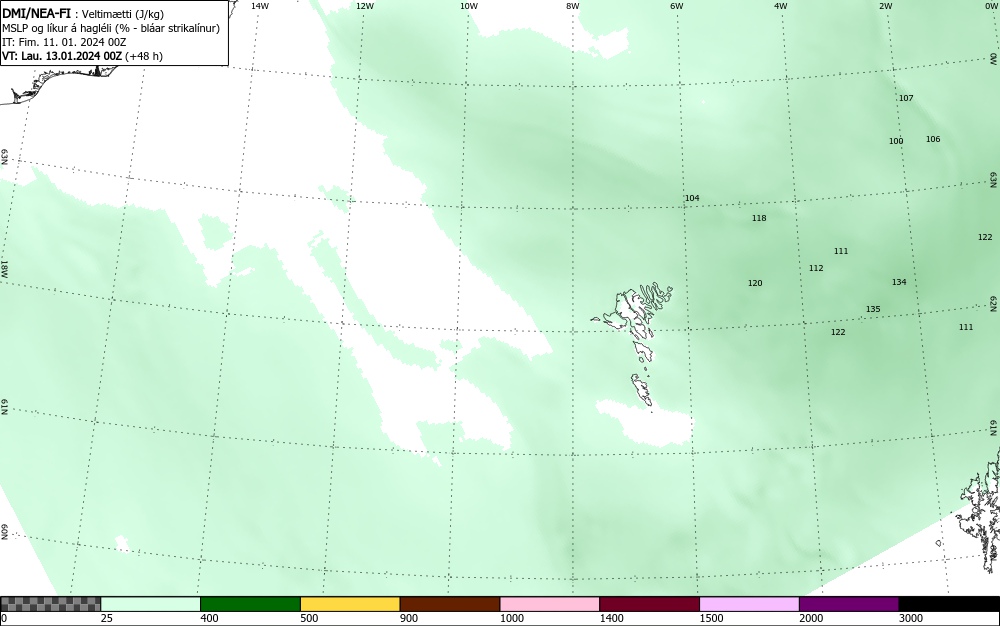Select the dark maroon 1400–1500 legend swatch
1000x626 pixels.
[x=649, y=604]
